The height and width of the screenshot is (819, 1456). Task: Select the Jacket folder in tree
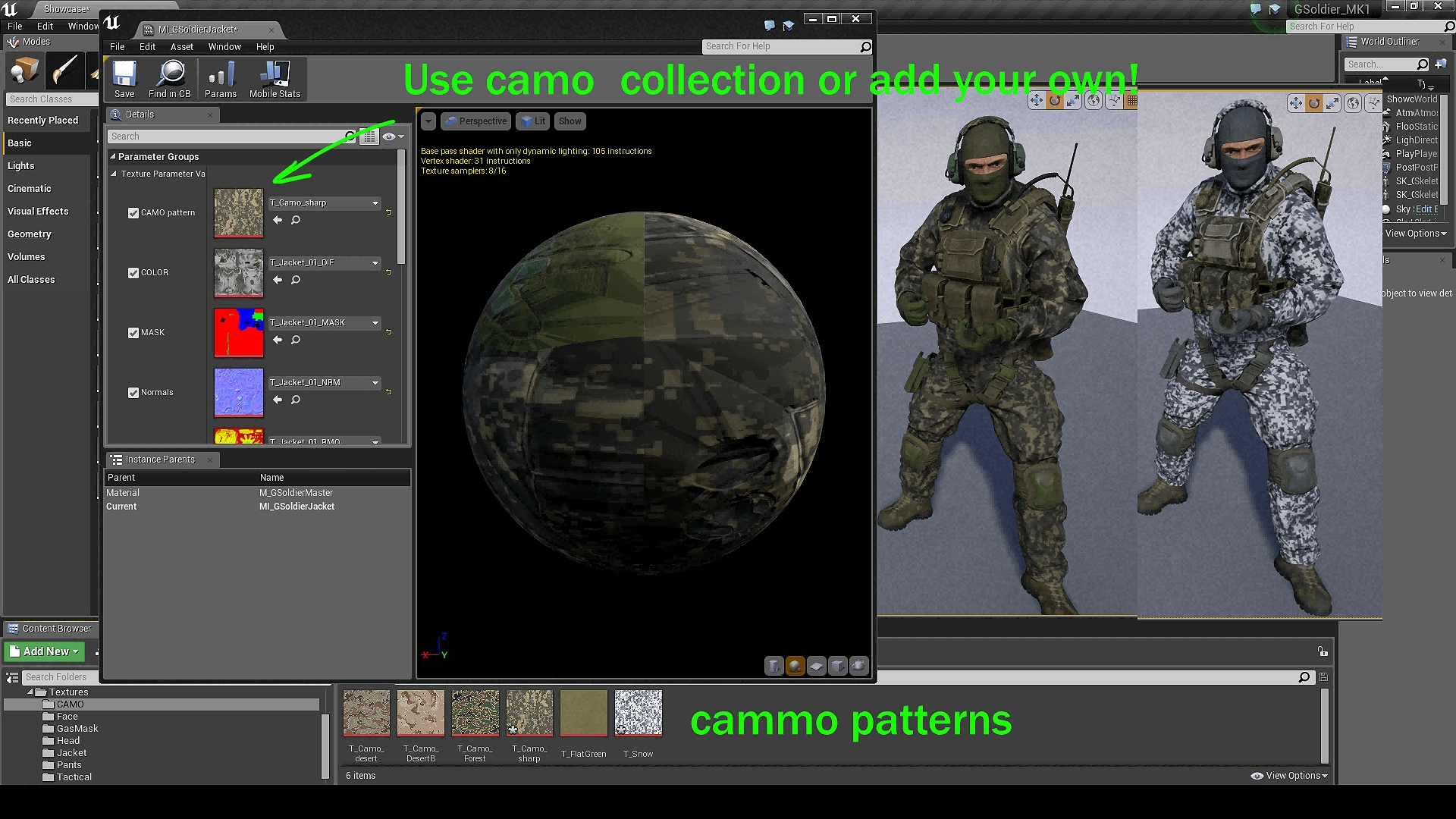pos(71,753)
